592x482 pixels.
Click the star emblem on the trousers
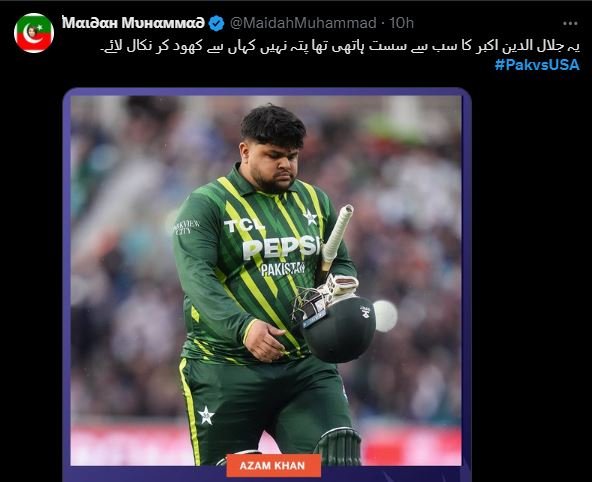tap(206, 415)
